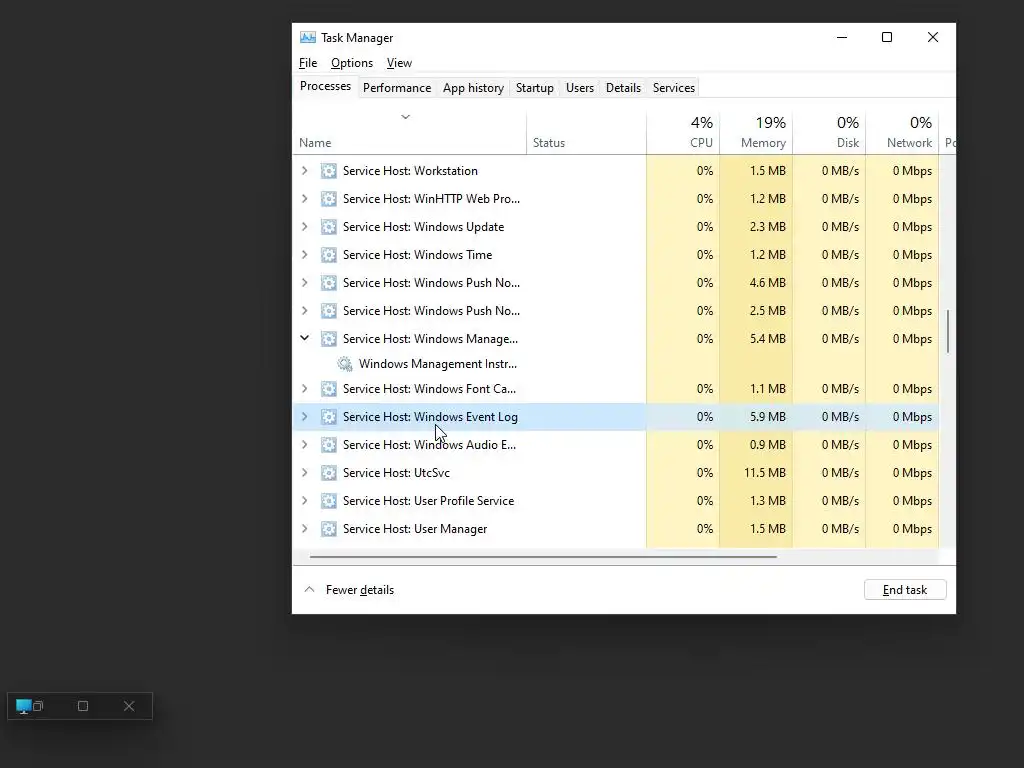
Task: Select the Processes tab
Action: 325,86
